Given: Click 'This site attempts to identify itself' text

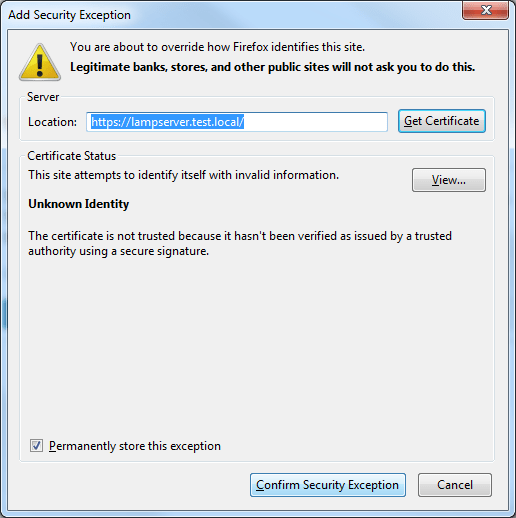Looking at the screenshot, I should pyautogui.click(x=183, y=175).
